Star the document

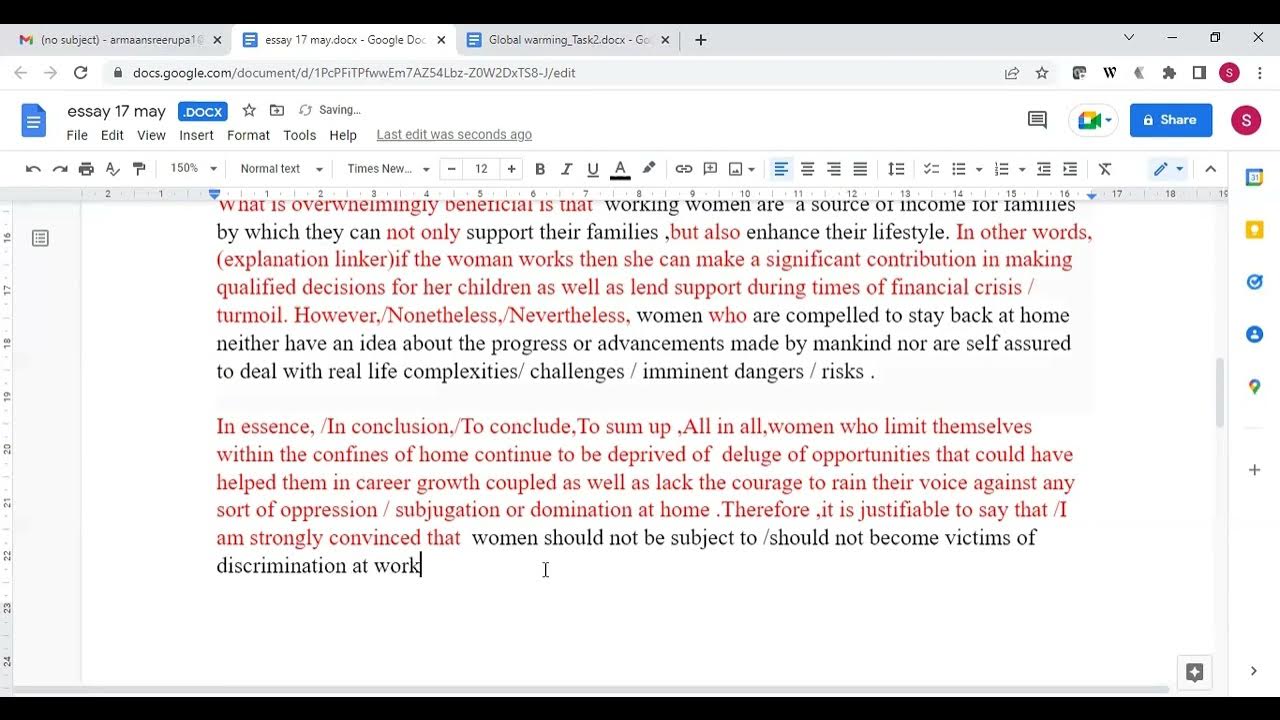[249, 110]
